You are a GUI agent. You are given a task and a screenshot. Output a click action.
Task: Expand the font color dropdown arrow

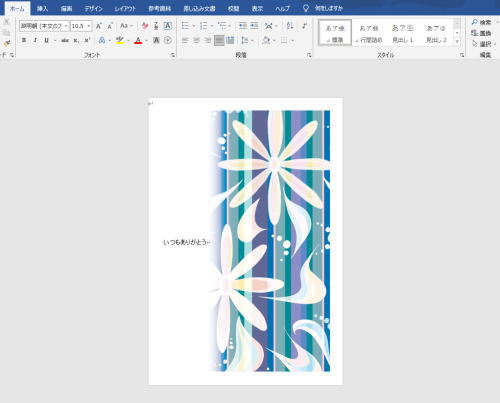146,41
